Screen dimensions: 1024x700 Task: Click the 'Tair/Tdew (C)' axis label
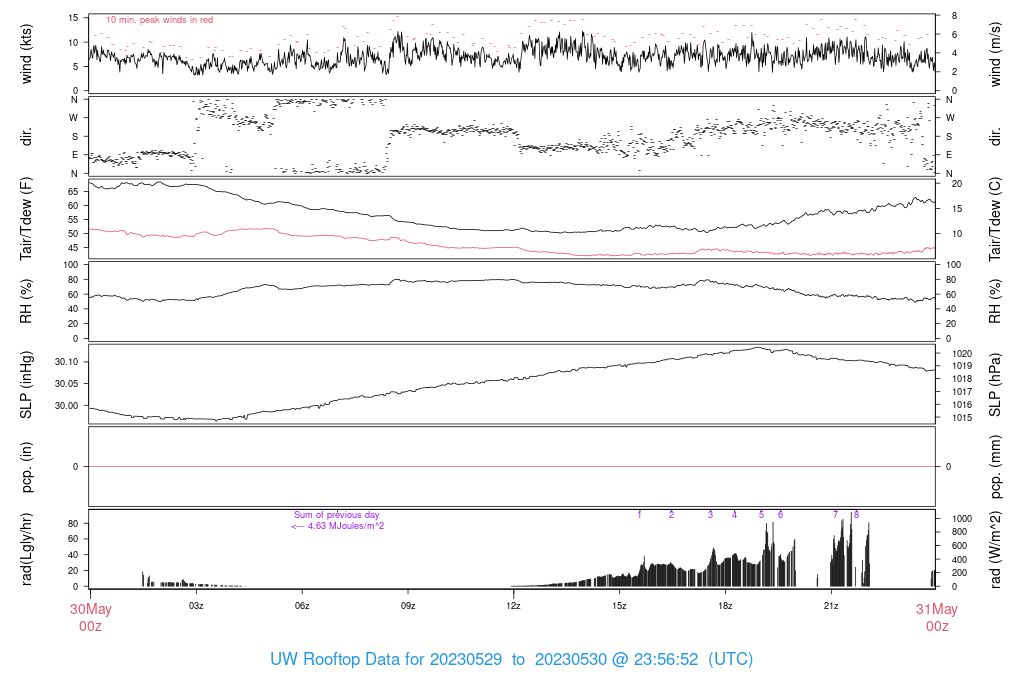995,219
